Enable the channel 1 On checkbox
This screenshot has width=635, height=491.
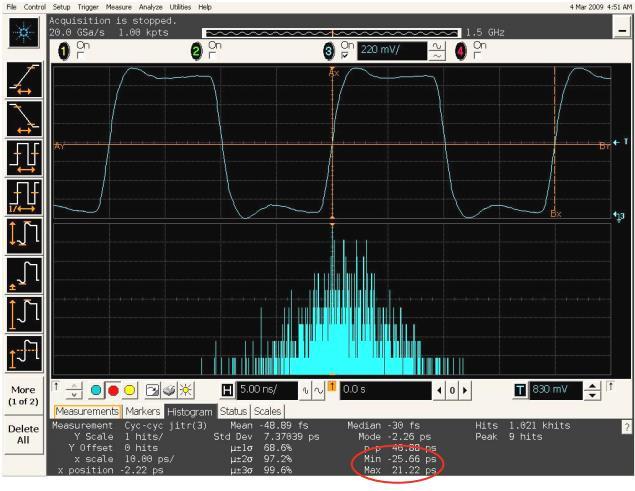tap(80, 56)
